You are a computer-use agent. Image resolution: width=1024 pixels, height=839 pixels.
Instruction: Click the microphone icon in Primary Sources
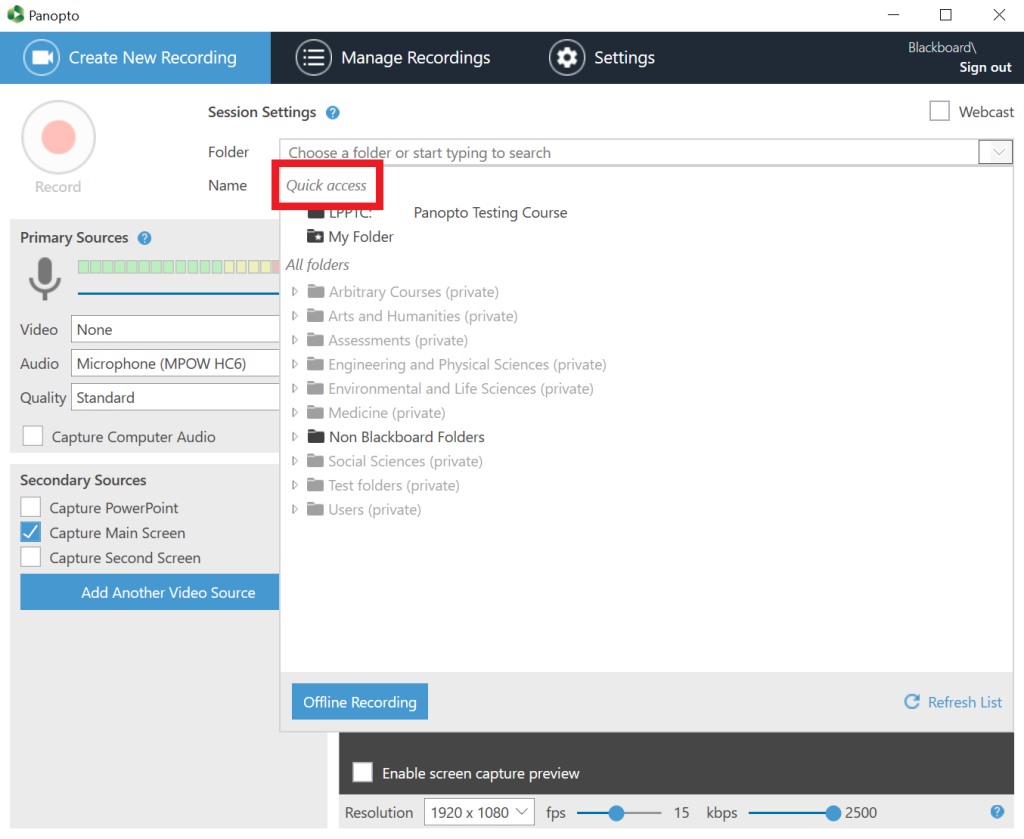coord(44,279)
